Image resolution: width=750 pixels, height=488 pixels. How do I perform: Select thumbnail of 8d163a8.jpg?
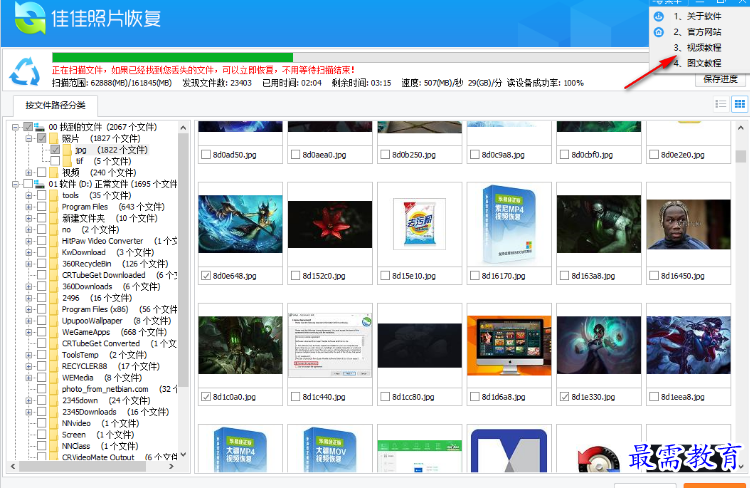599,224
